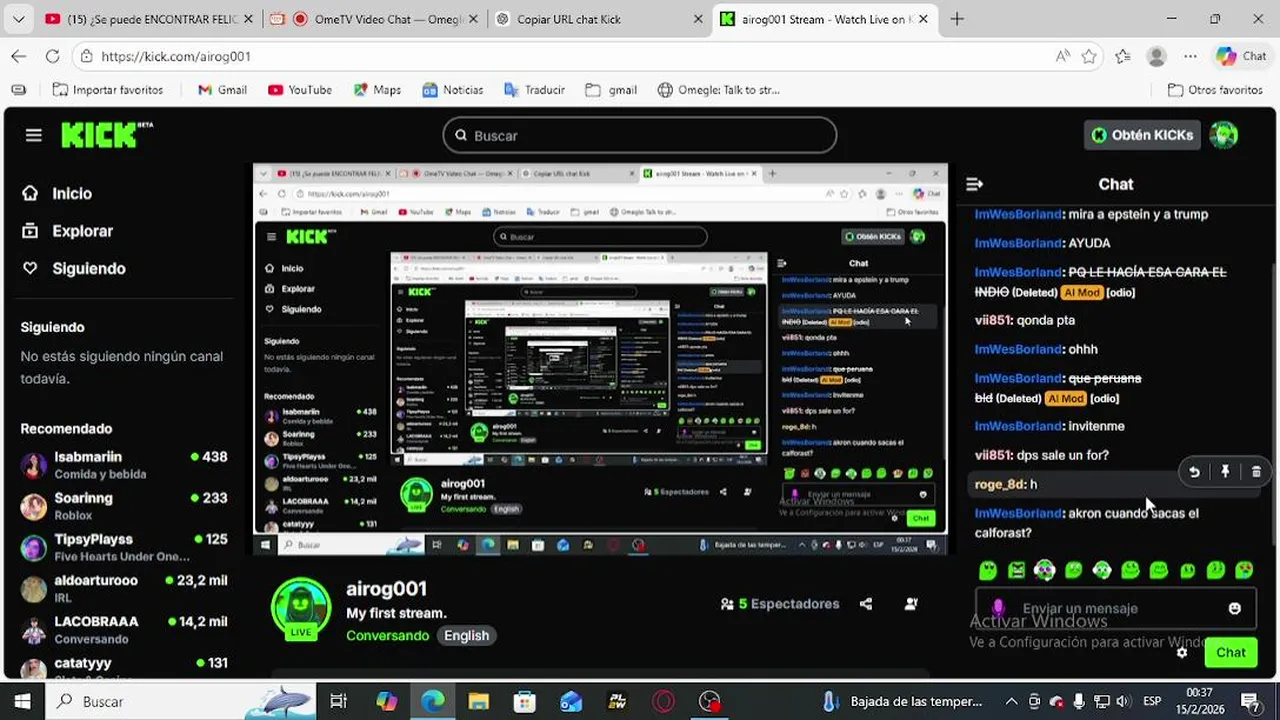
Task: Open OBS Studio from the taskbar
Action: tap(709, 701)
